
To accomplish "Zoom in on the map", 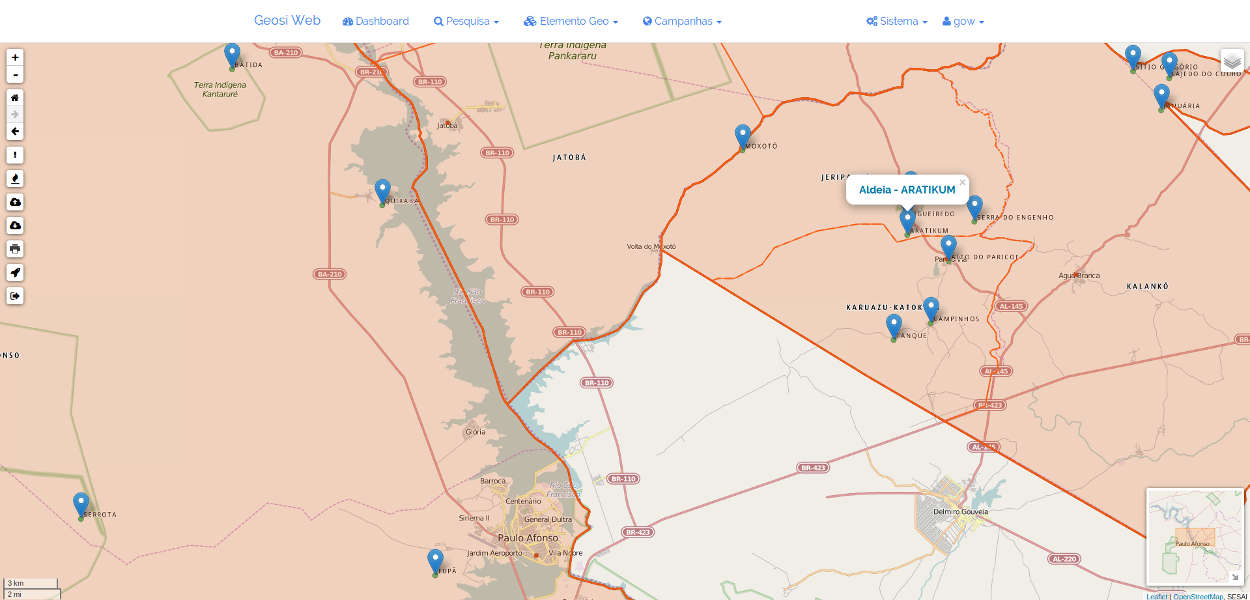I will click(x=15, y=58).
